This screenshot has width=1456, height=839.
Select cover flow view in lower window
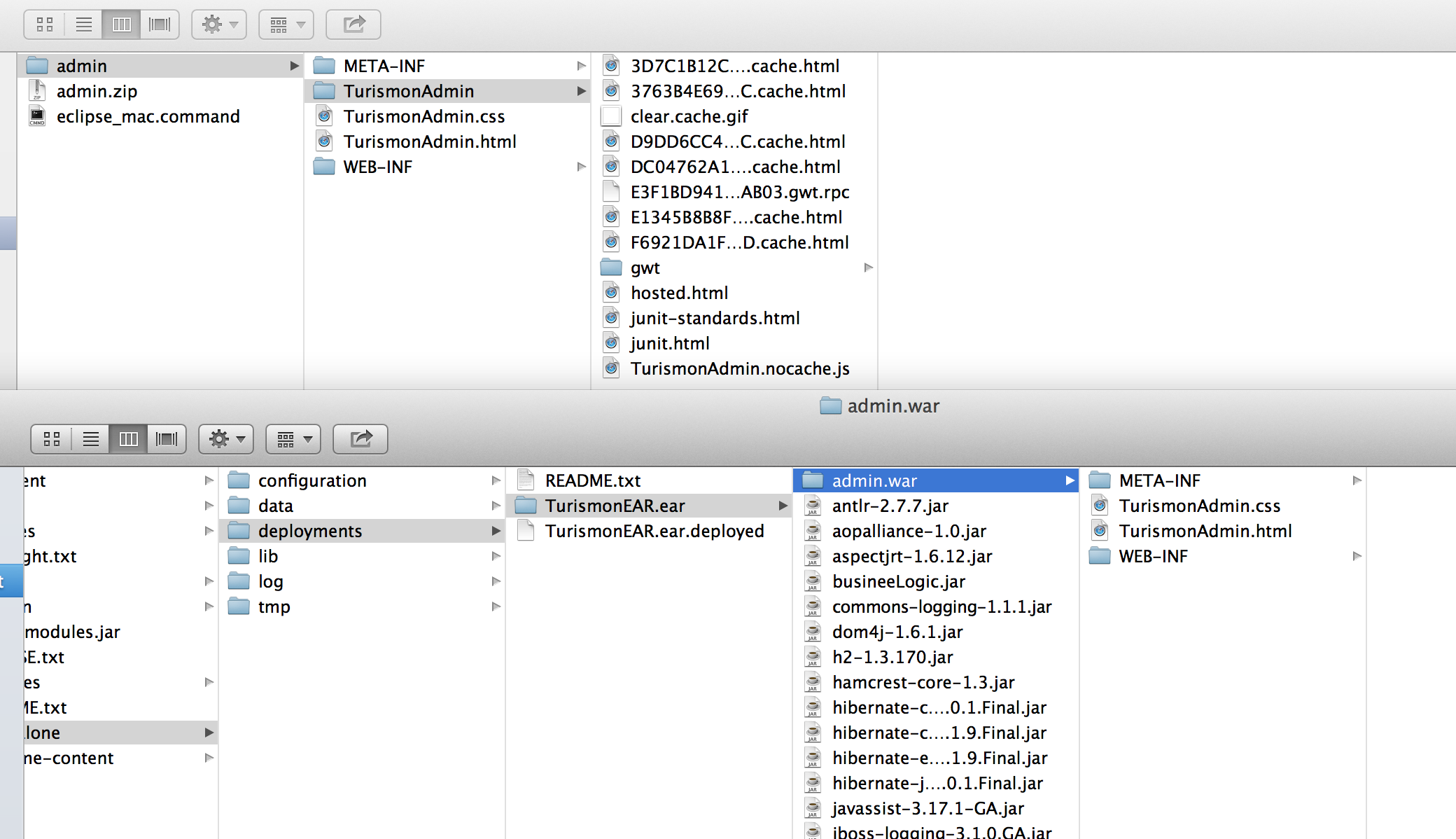[167, 439]
